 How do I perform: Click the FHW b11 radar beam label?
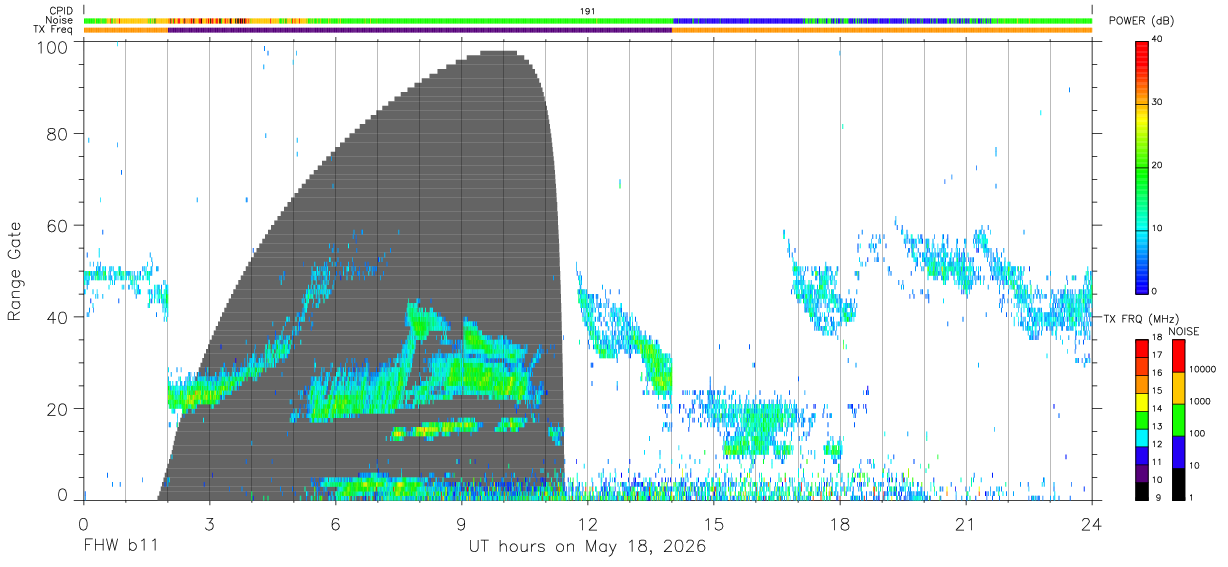121,547
